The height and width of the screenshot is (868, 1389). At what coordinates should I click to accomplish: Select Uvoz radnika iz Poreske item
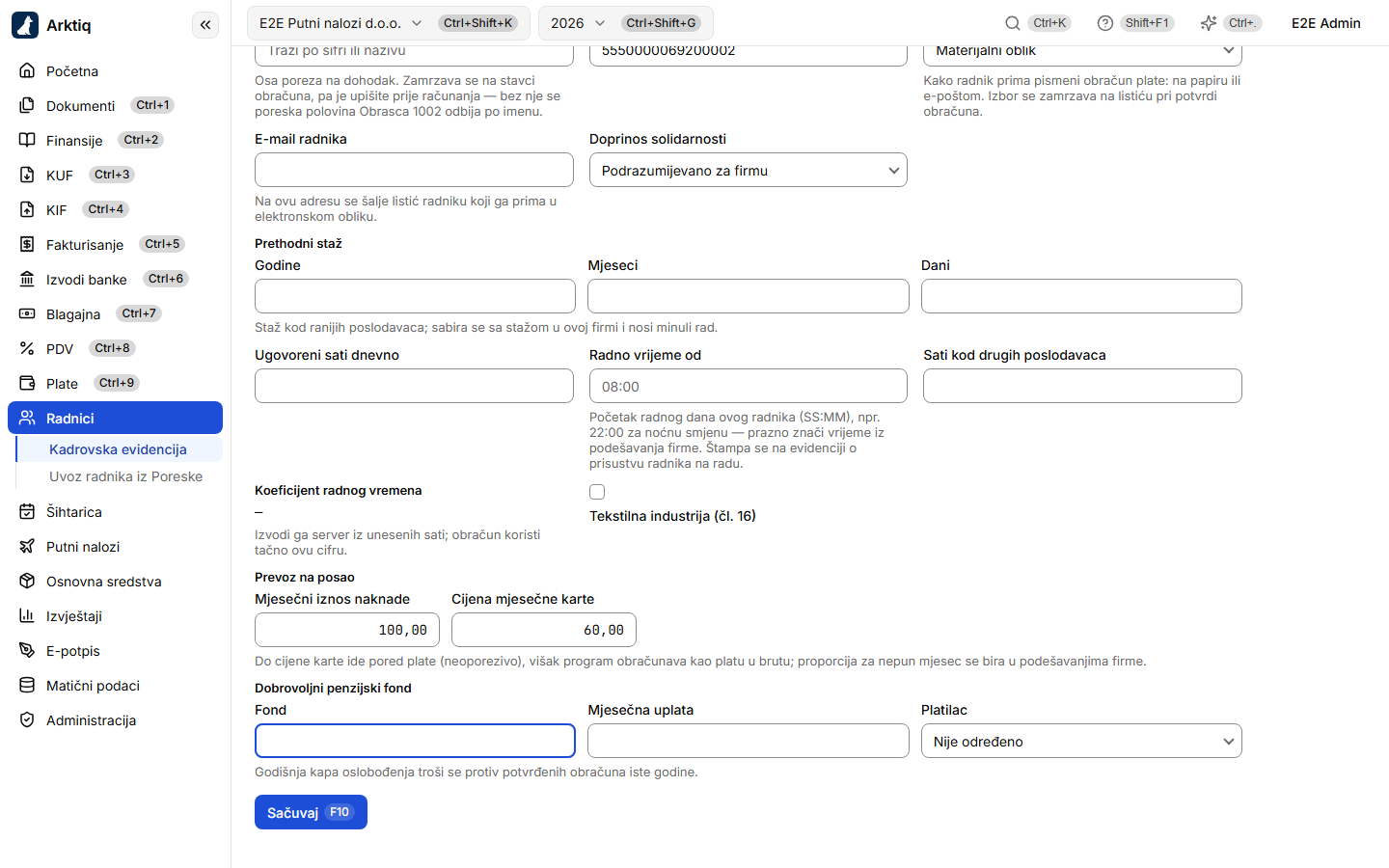coord(125,476)
